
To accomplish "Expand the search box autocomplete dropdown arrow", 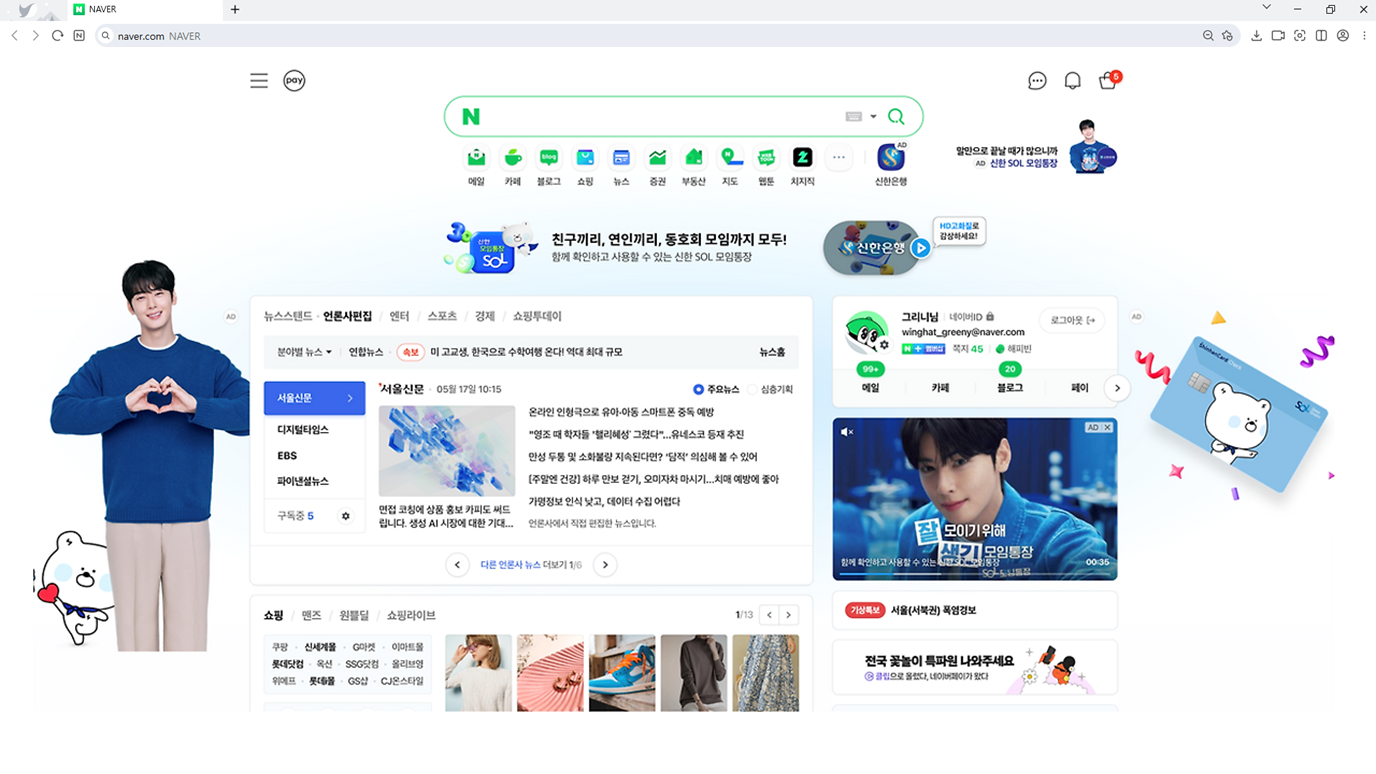I will (x=873, y=117).
